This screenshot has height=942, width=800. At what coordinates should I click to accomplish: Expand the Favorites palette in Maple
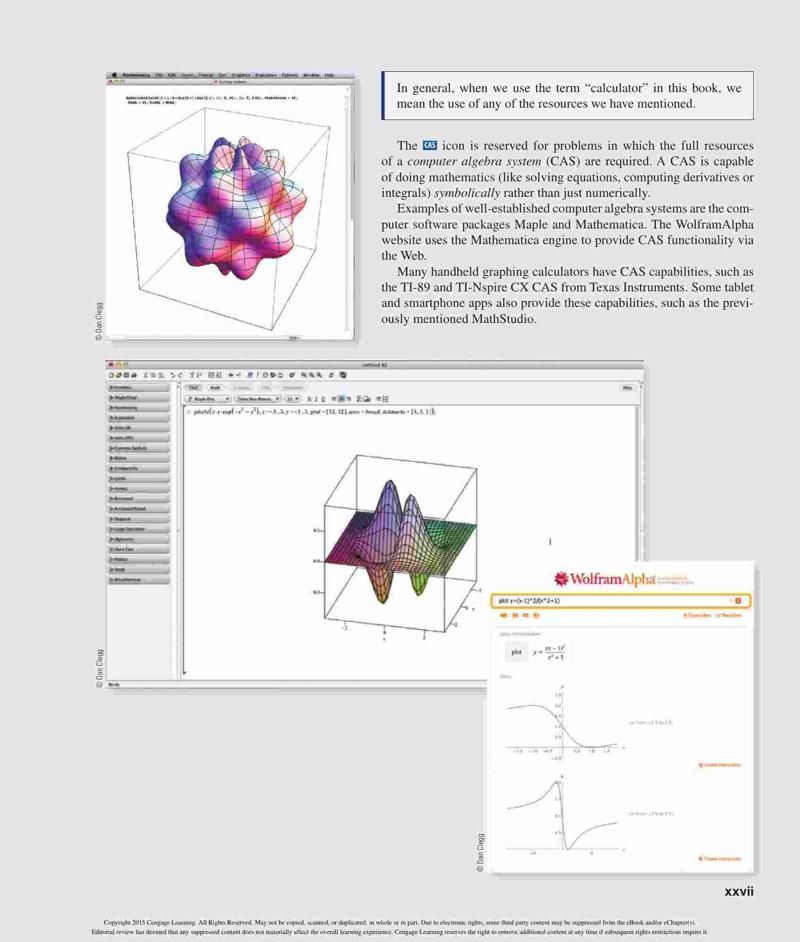139,387
